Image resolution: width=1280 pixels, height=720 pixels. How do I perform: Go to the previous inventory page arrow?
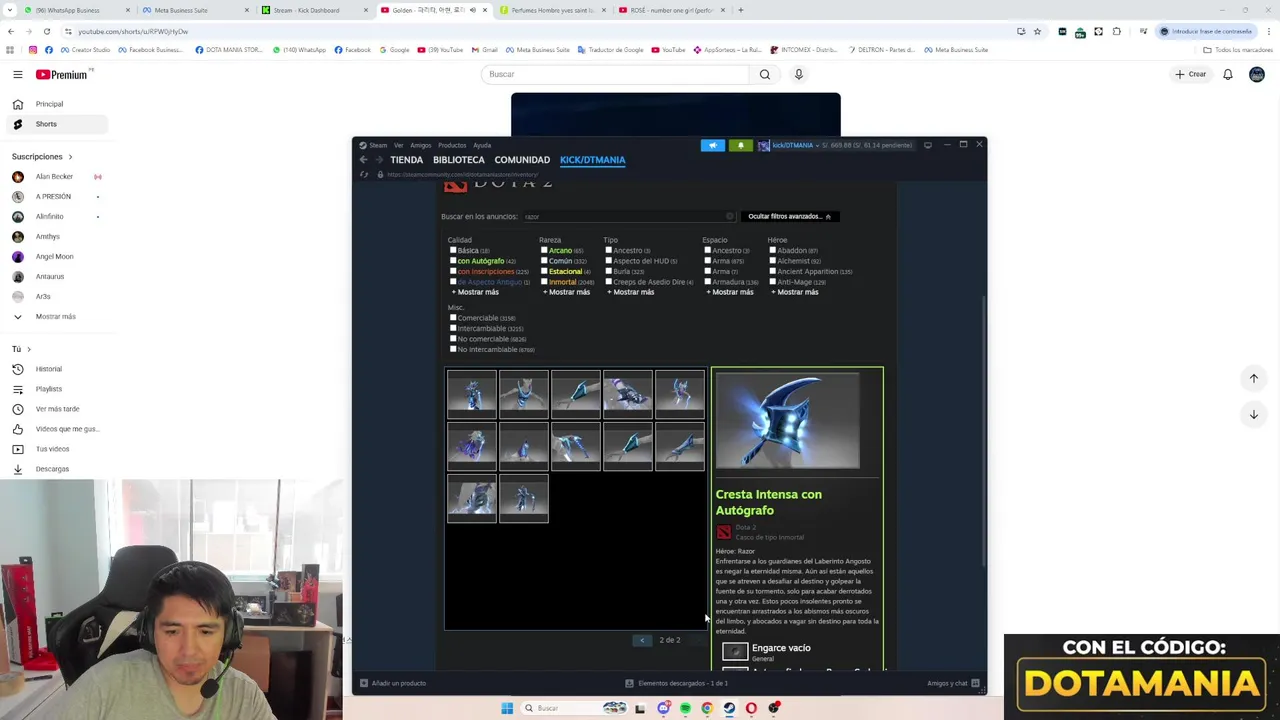click(643, 640)
